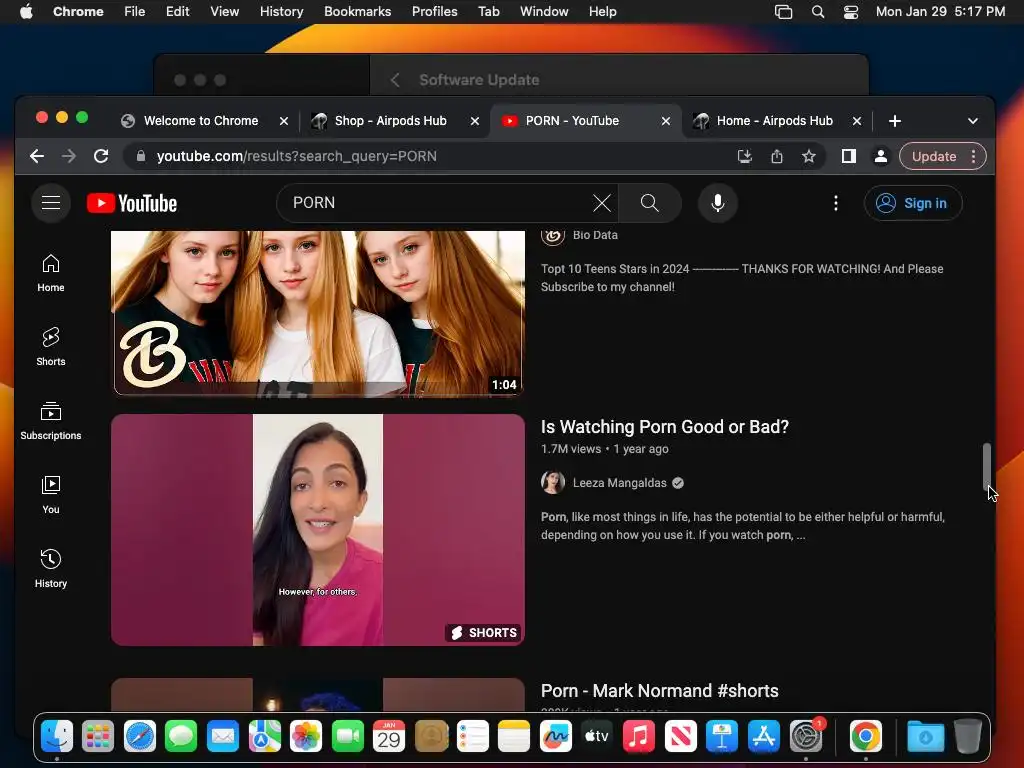
Task: Reload the current page
Action: [x=101, y=156]
